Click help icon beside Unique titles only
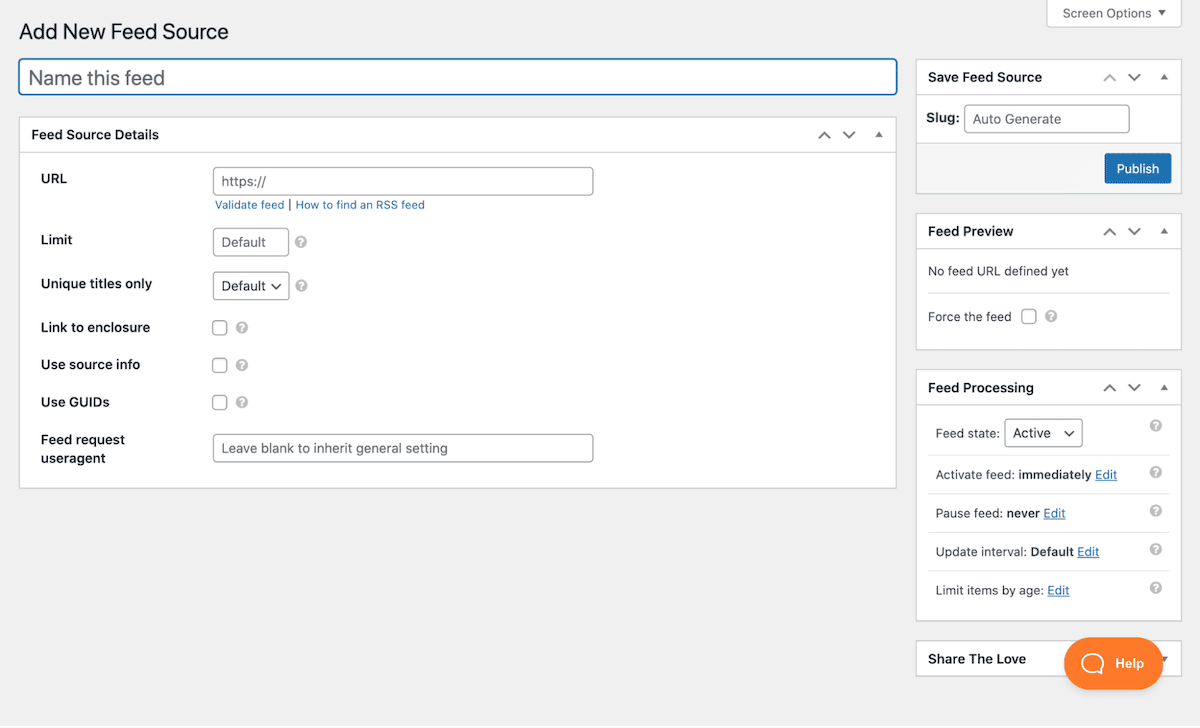The height and width of the screenshot is (728, 1200). point(301,286)
